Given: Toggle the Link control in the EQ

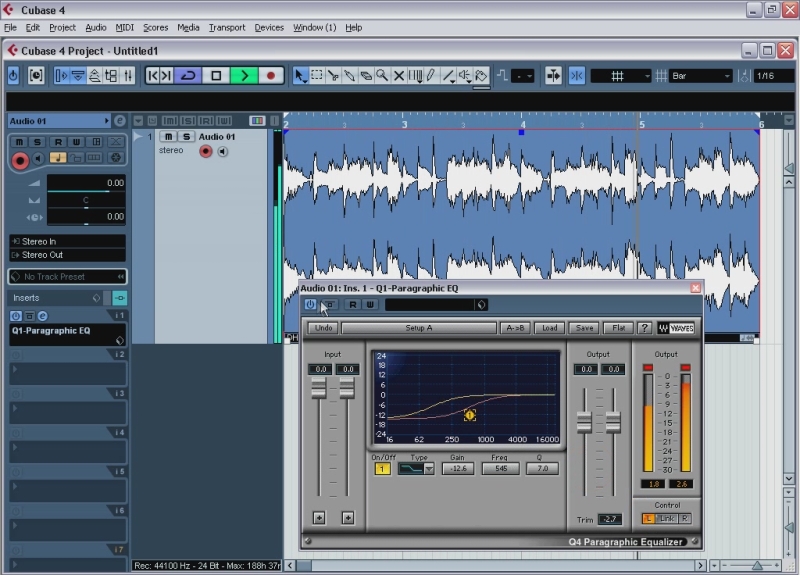Looking at the screenshot, I should pyautogui.click(x=667, y=518).
